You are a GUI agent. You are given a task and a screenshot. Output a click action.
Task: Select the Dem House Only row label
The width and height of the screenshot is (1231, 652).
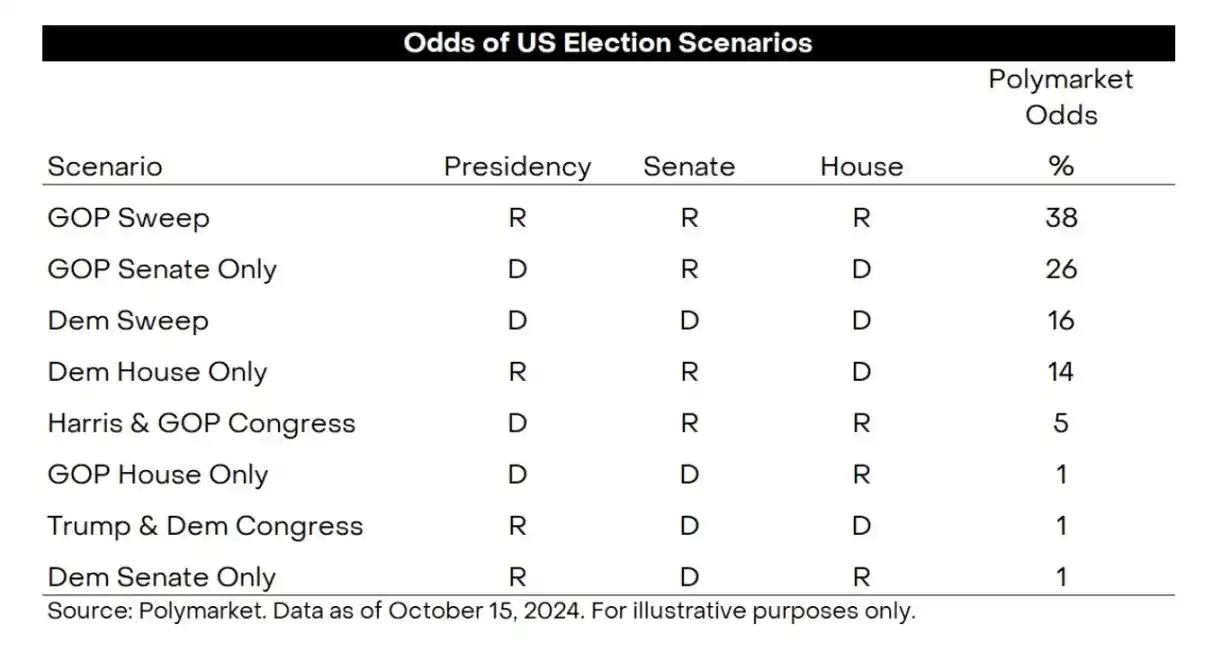[x=157, y=372]
